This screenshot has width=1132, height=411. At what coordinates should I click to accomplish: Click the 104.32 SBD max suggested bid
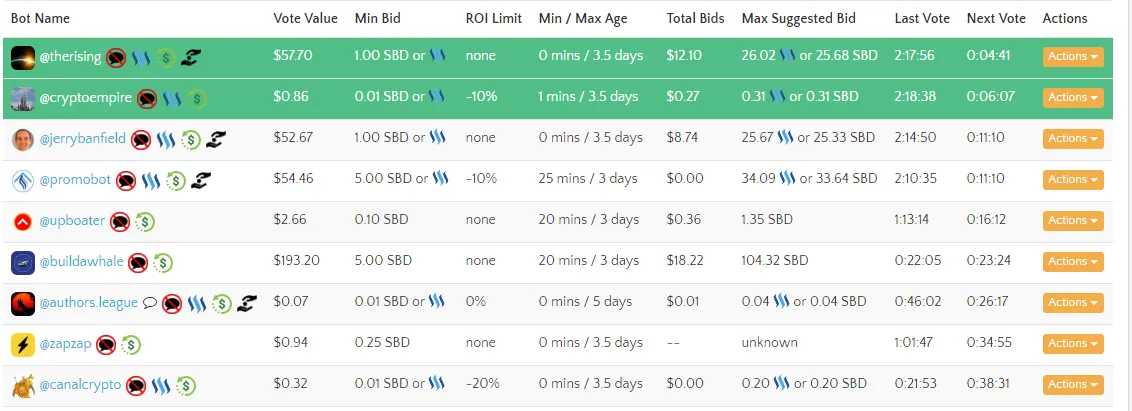(775, 261)
